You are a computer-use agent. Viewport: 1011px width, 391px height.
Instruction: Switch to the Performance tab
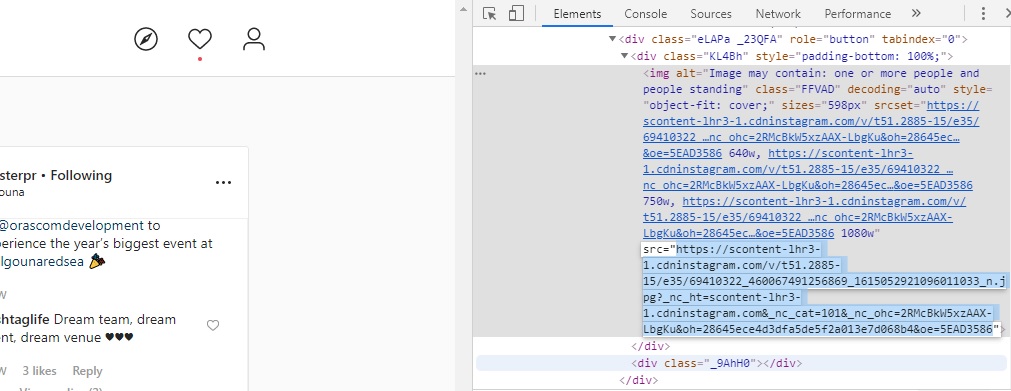[x=858, y=14]
